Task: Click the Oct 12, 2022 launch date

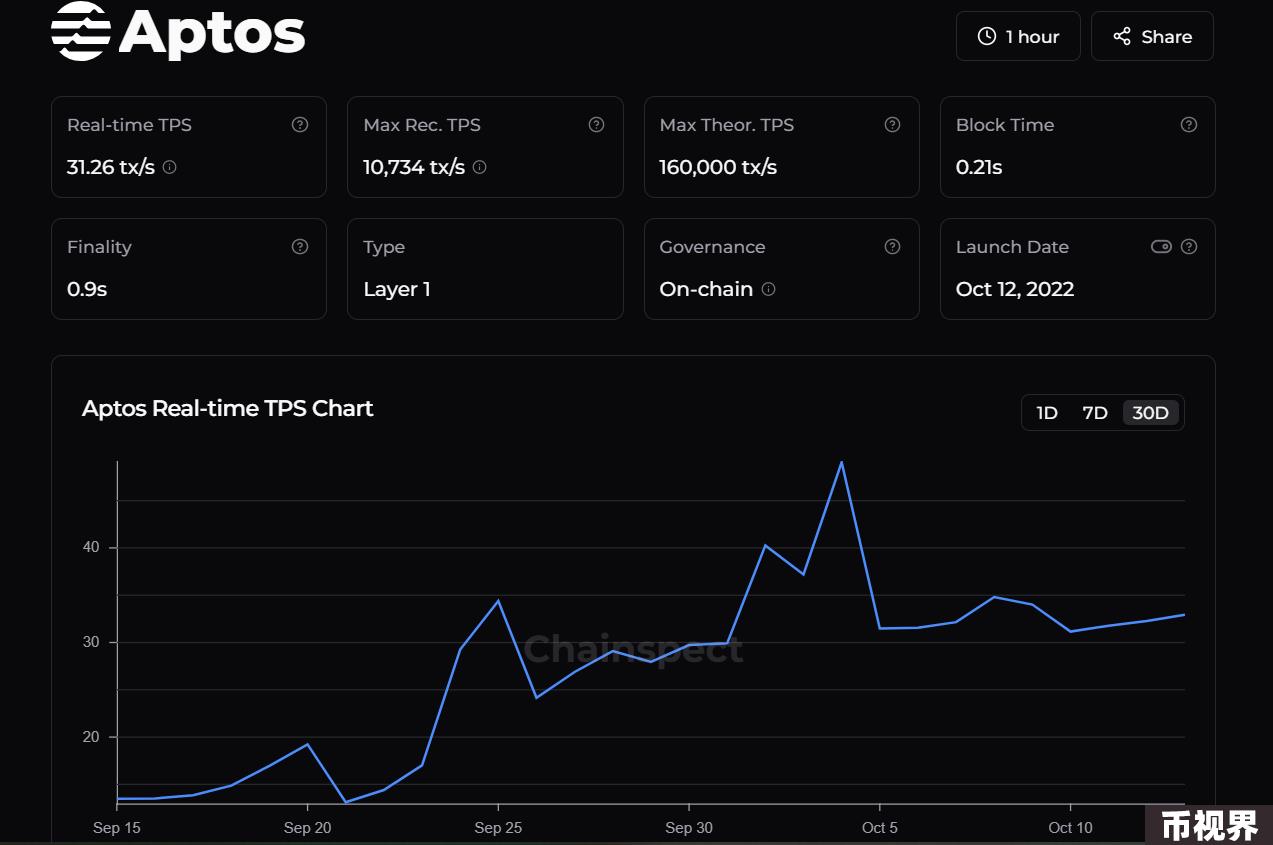Action: tap(1015, 289)
